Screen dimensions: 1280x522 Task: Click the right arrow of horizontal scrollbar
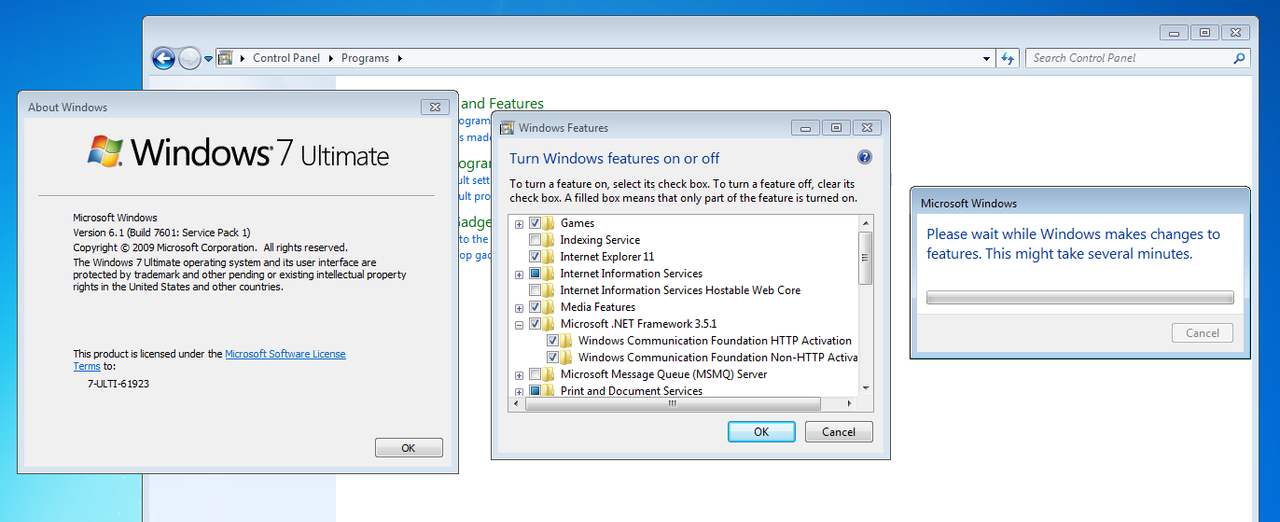point(850,404)
